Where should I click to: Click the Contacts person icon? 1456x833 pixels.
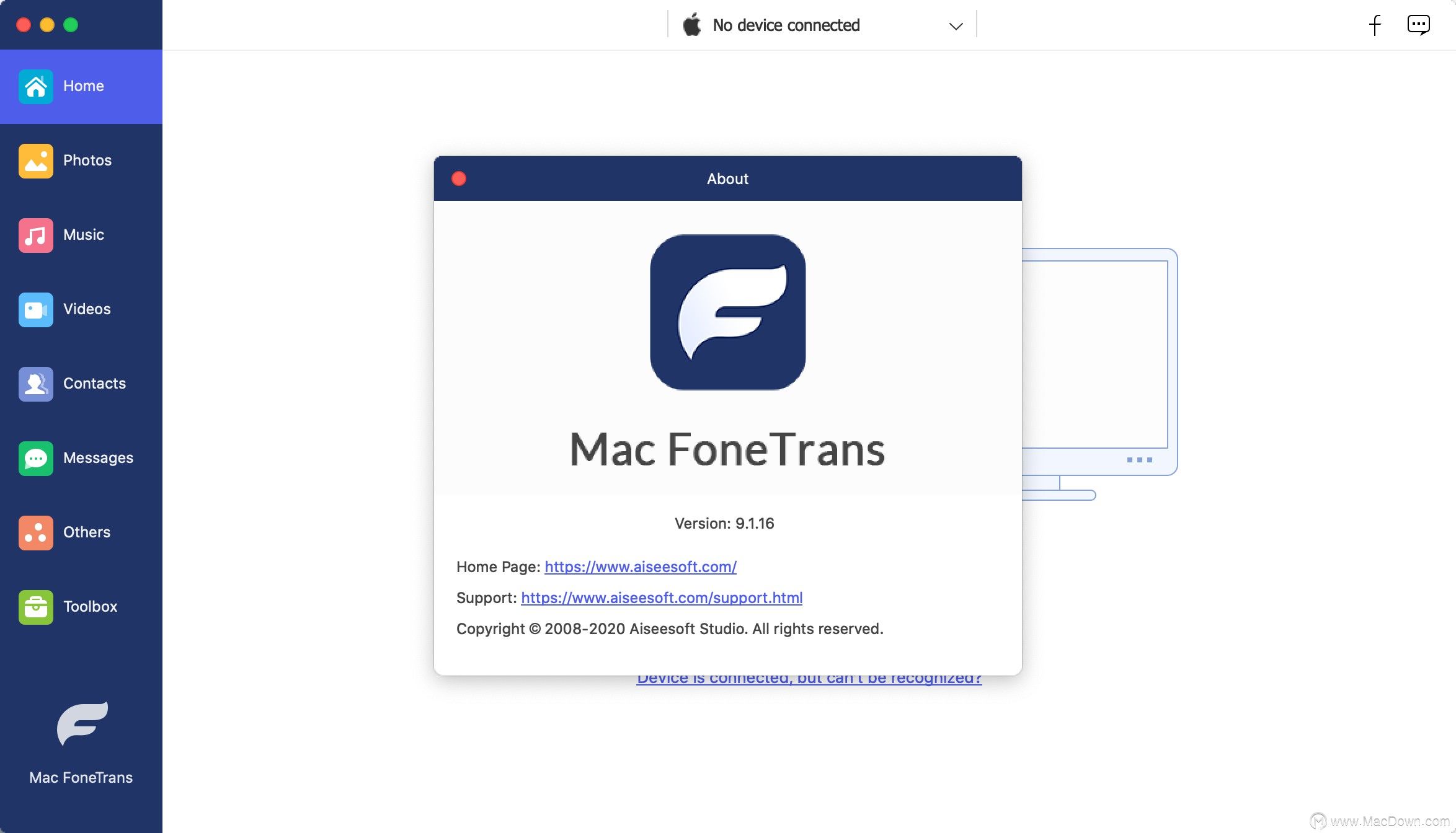point(36,384)
